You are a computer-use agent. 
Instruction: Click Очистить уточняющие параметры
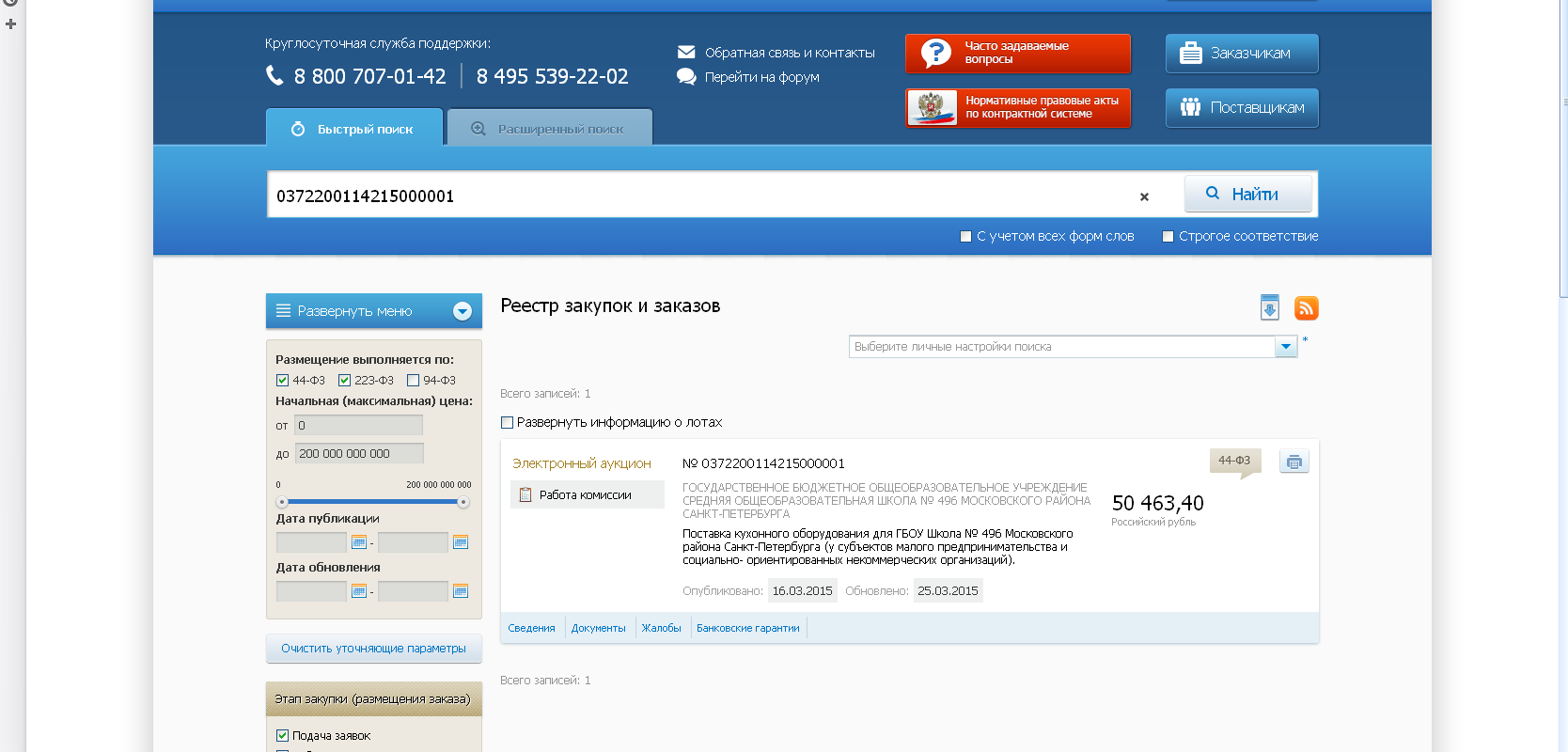pyautogui.click(x=374, y=649)
